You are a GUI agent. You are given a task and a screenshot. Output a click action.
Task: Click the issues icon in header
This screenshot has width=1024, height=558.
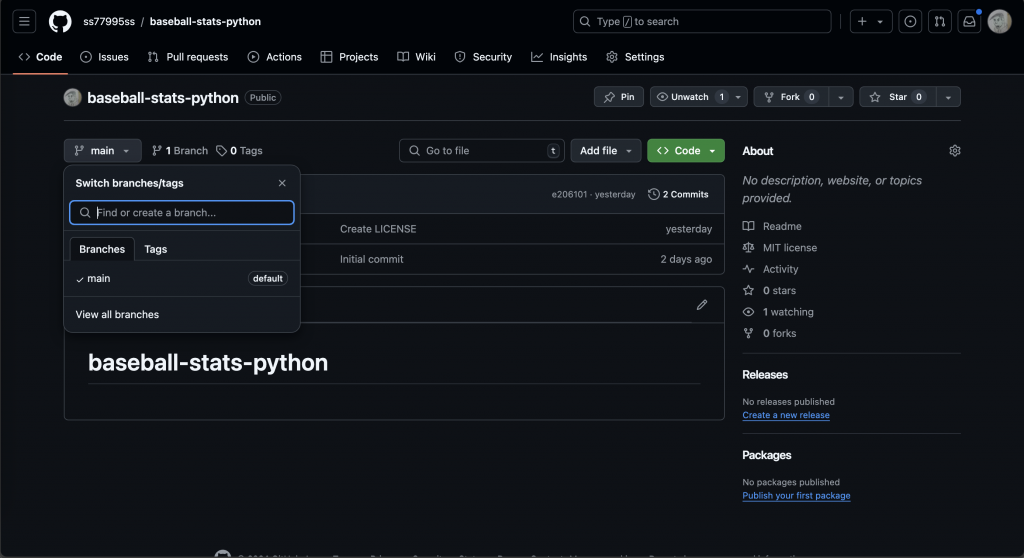tap(910, 21)
